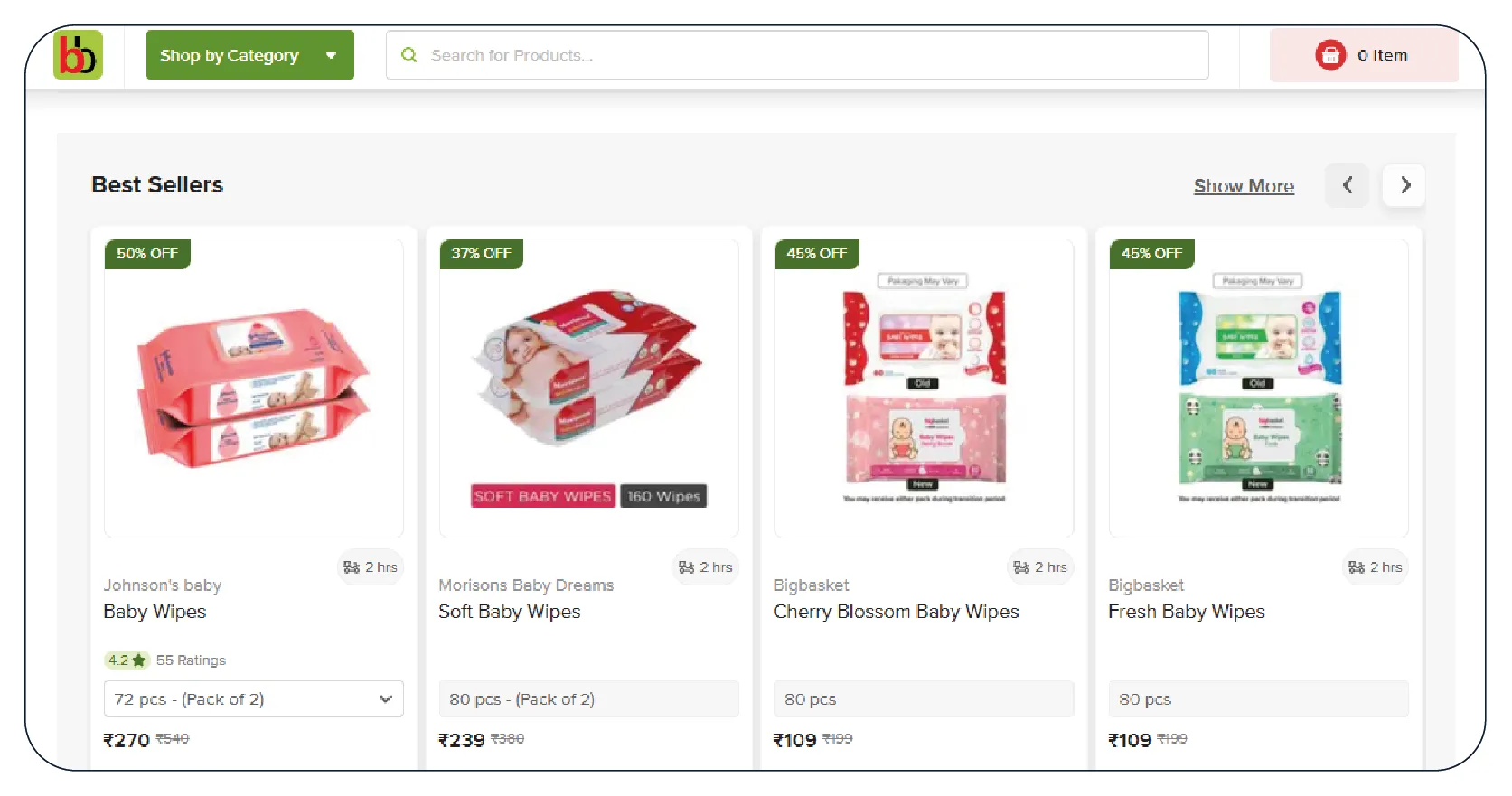The image size is (1512, 796).
Task: Open Fresh Baby Wipes product title
Action: [x=1186, y=612]
